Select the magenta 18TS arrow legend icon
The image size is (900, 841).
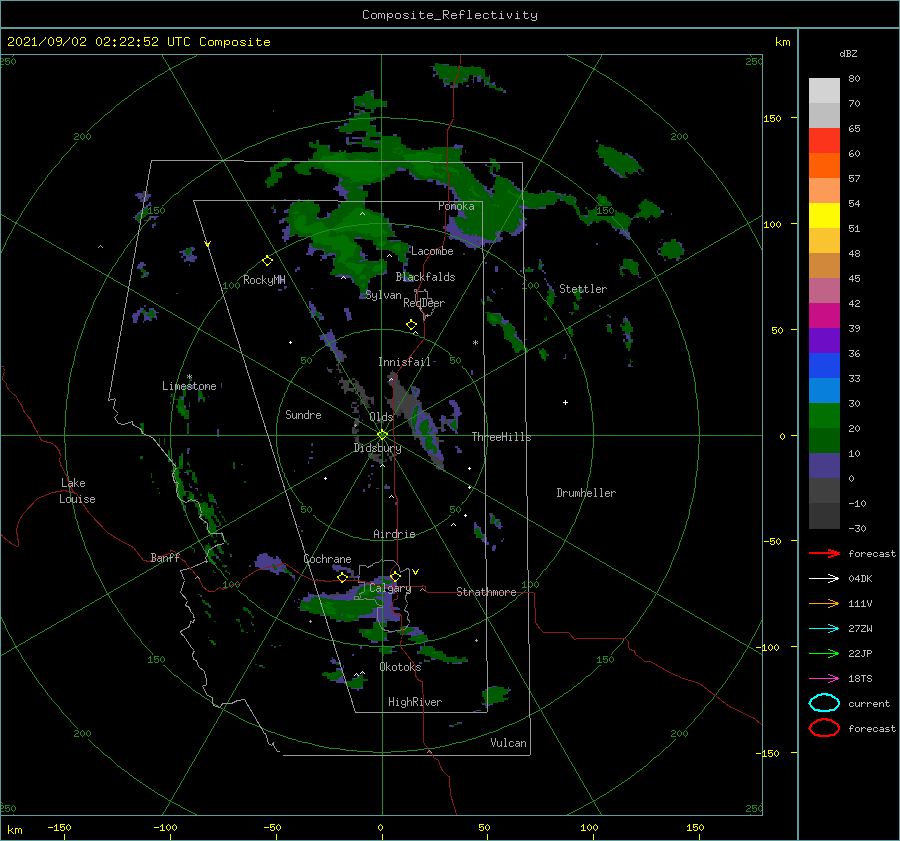pyautogui.click(x=824, y=679)
